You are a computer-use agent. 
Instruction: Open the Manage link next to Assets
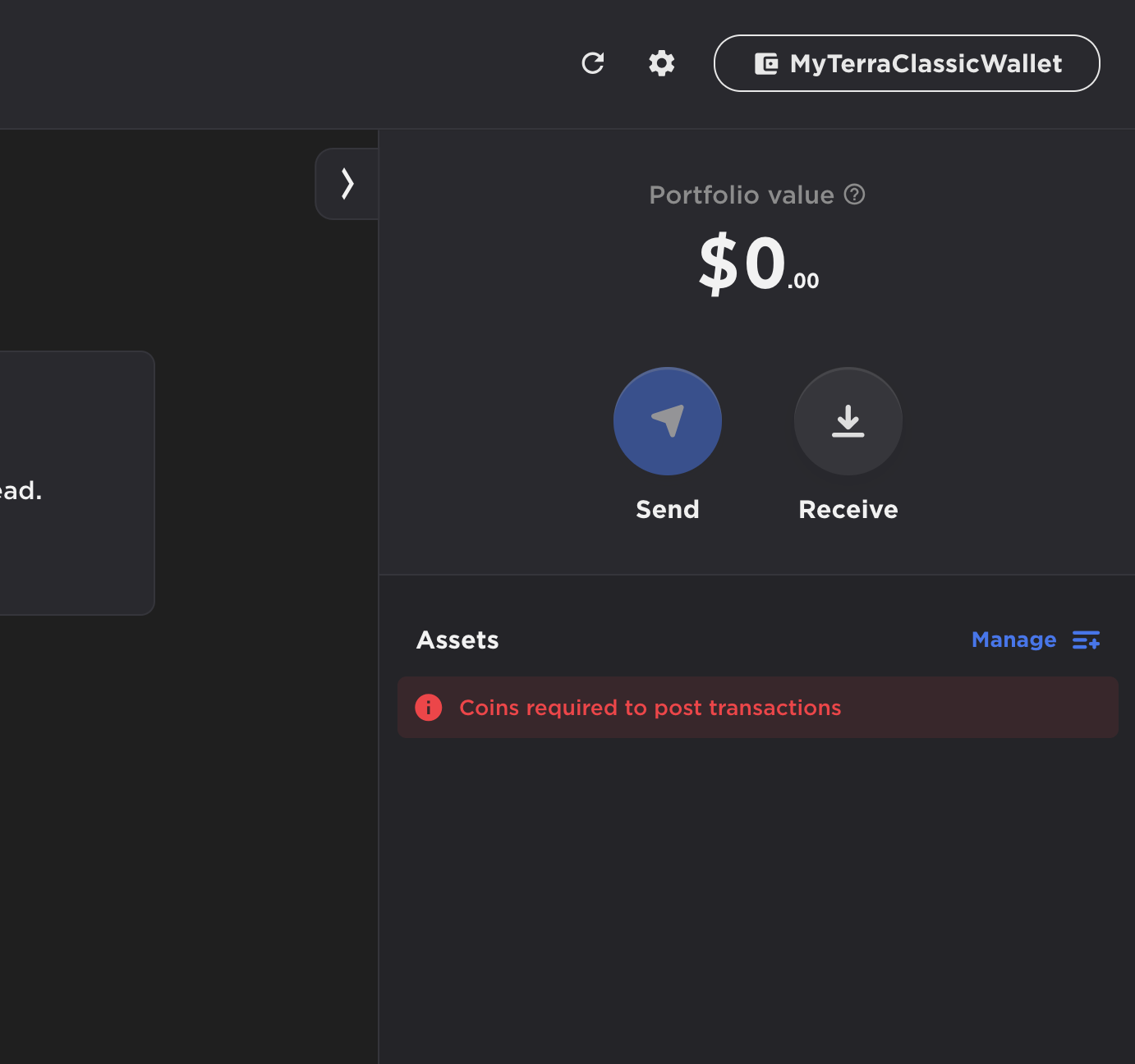tap(1014, 640)
